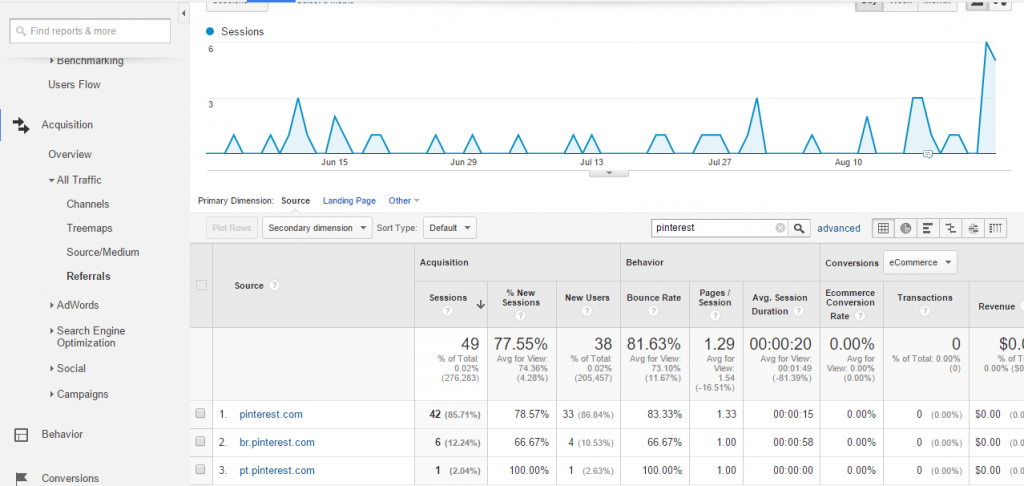Select the Performance bar view icon
Image resolution: width=1024 pixels, height=486 pixels.
(928, 228)
